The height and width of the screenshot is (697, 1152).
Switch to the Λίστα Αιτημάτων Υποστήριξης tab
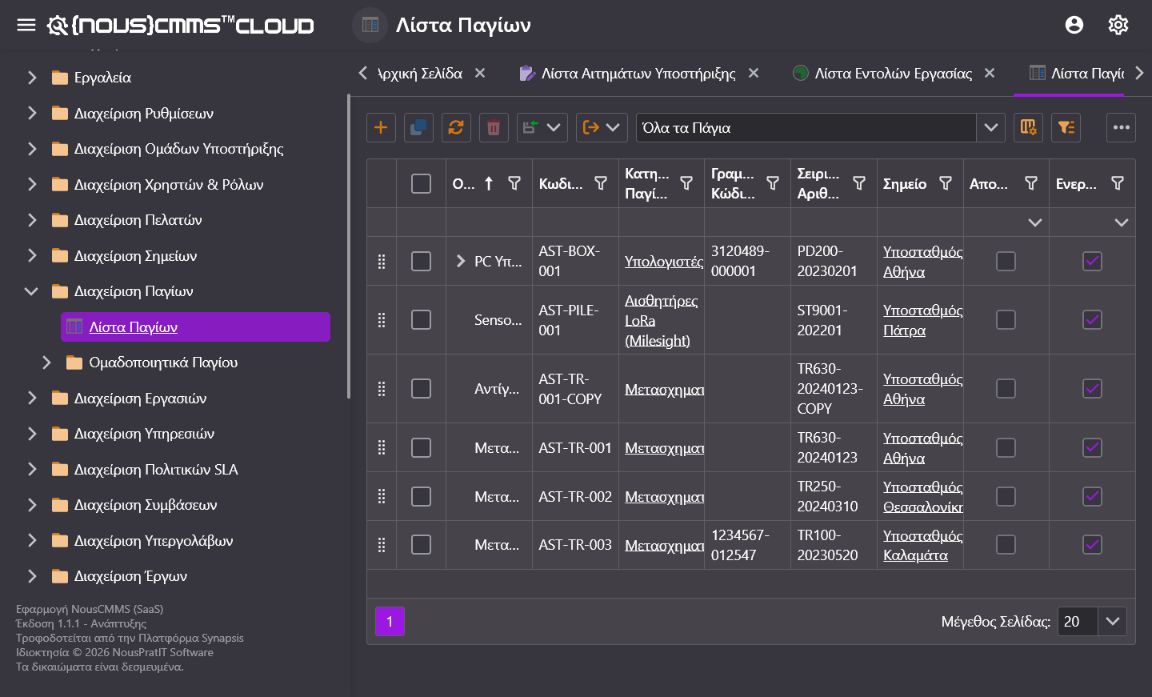pyautogui.click(x=638, y=73)
